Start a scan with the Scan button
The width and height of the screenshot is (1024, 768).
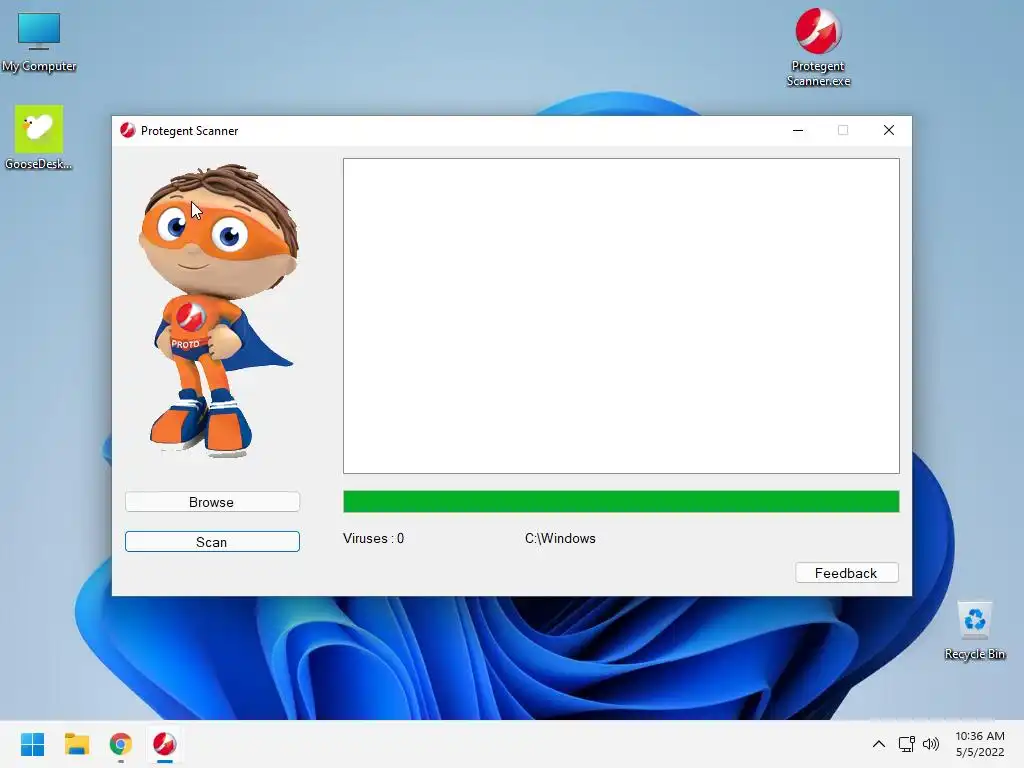(212, 541)
